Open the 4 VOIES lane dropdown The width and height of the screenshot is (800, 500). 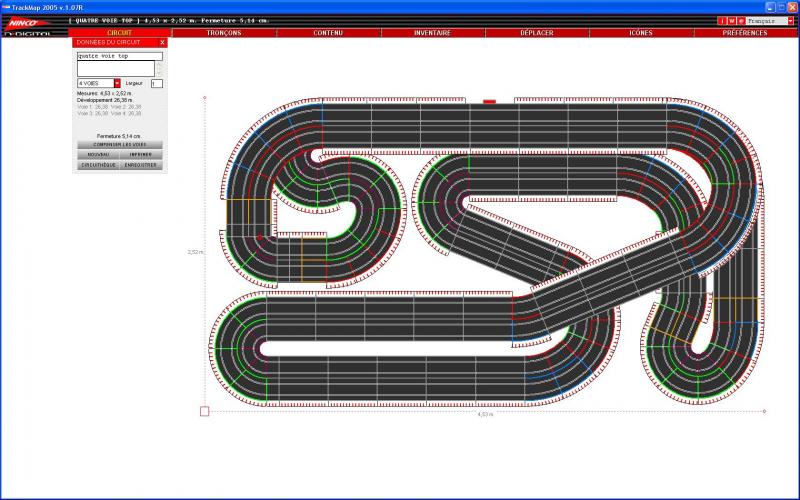[117, 83]
